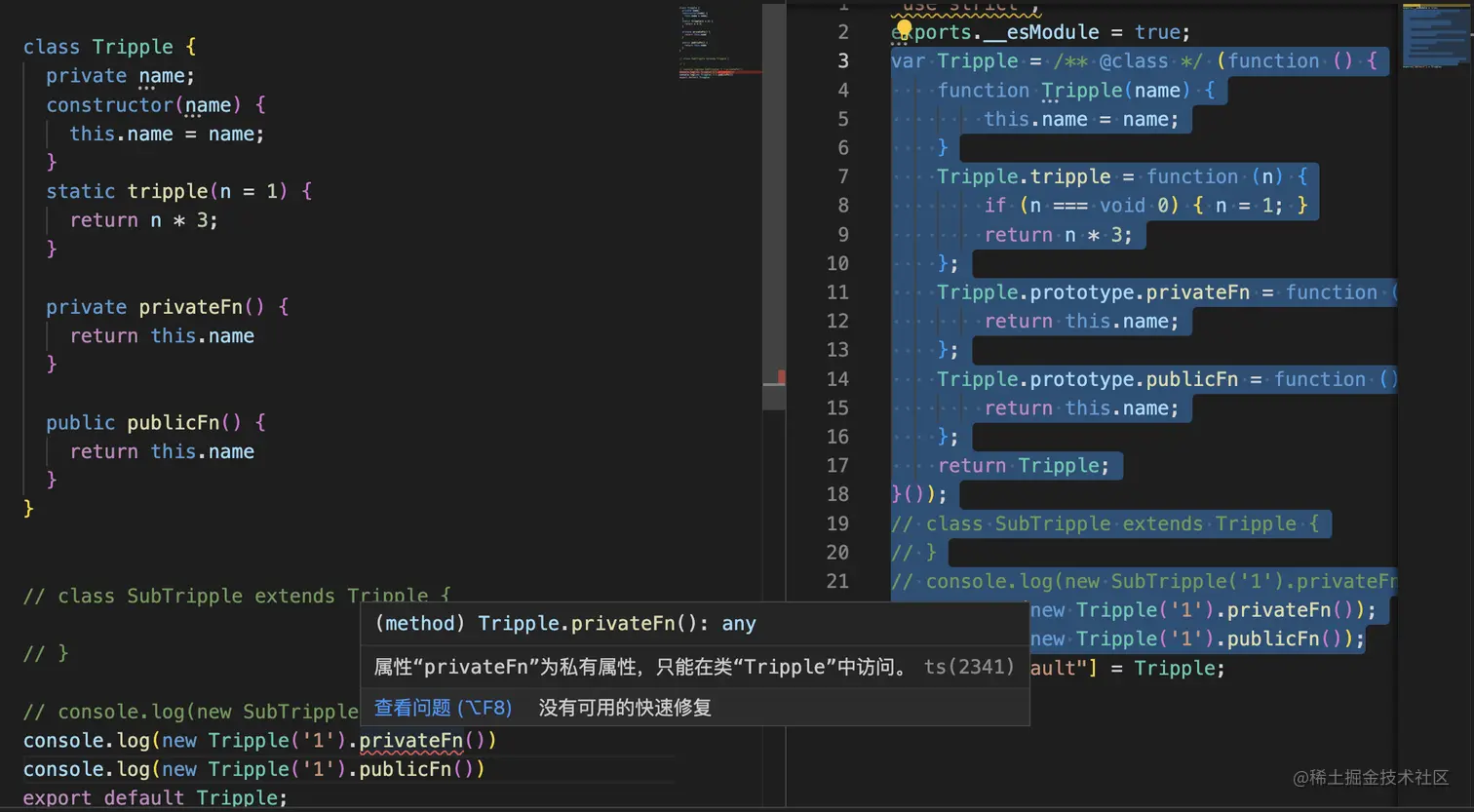This screenshot has height=812, width=1474.
Task: Click "Tripple.prototype.publicFn = function" on line 14
Action: tap(1151, 379)
